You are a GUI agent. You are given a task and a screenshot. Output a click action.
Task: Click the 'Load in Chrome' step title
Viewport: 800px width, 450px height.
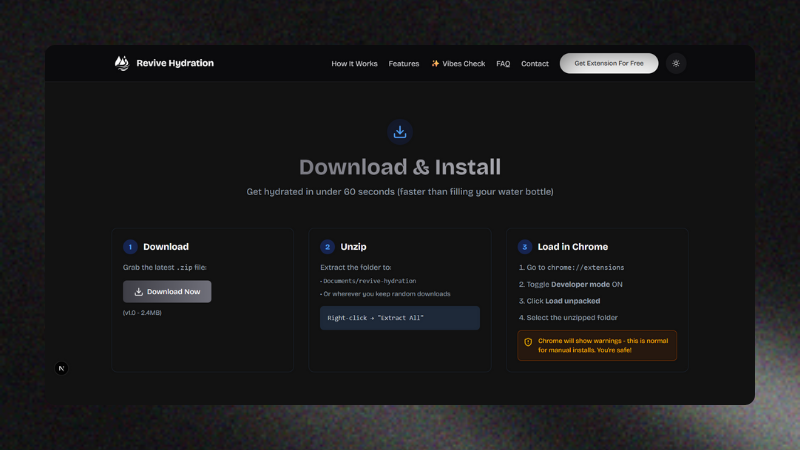coord(572,247)
